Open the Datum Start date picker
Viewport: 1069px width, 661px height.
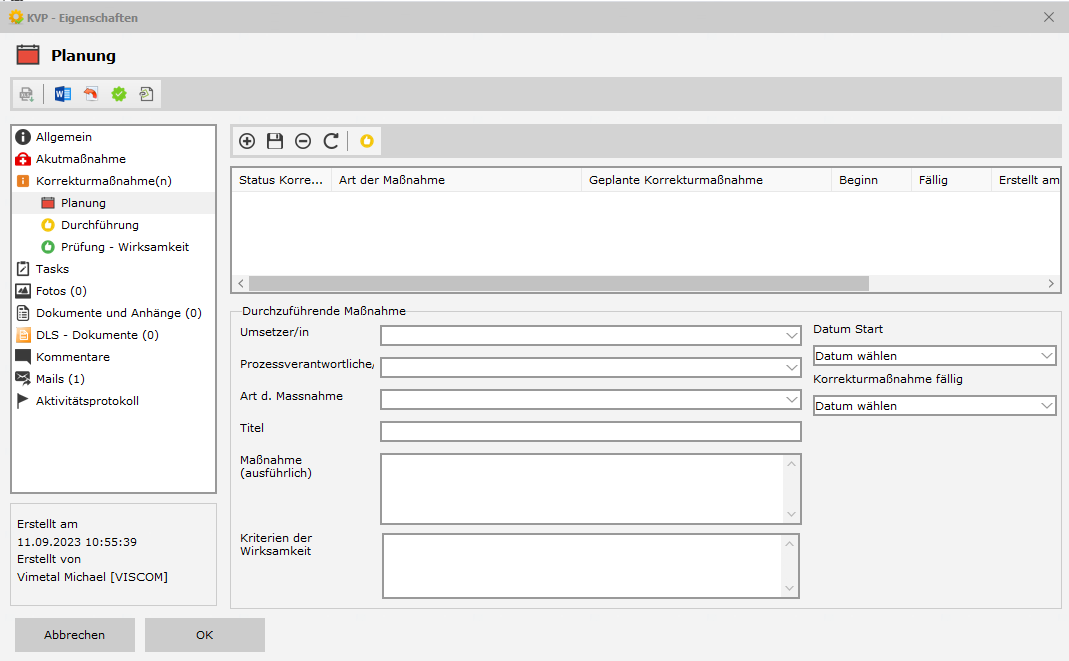point(934,356)
